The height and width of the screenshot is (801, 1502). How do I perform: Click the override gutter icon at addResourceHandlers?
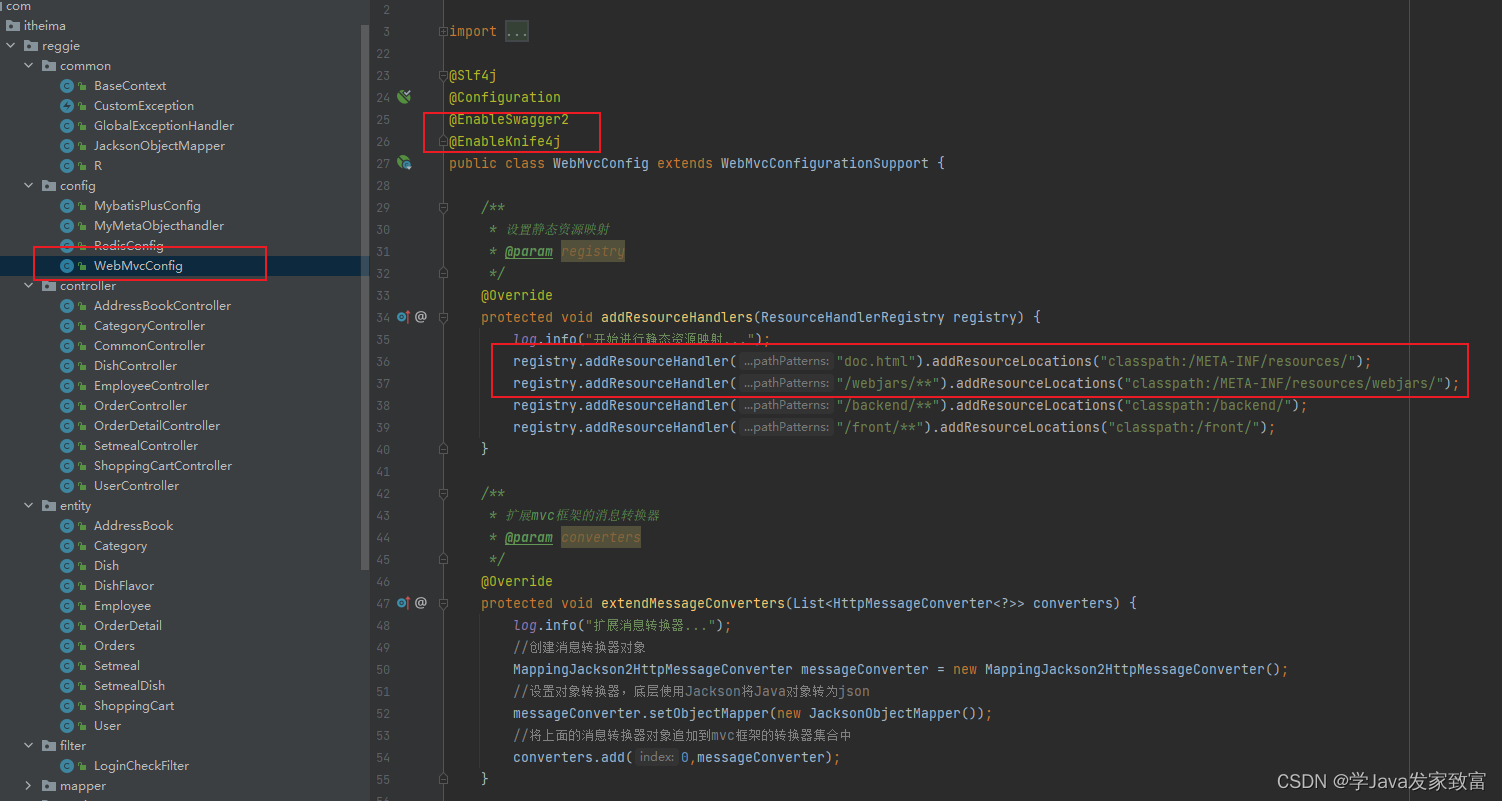(x=403, y=317)
